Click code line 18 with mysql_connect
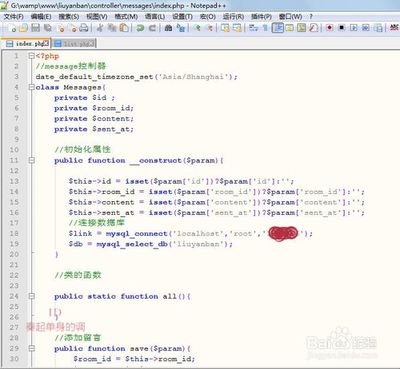This screenshot has height=369, width=400. pyautogui.click(x=190, y=233)
